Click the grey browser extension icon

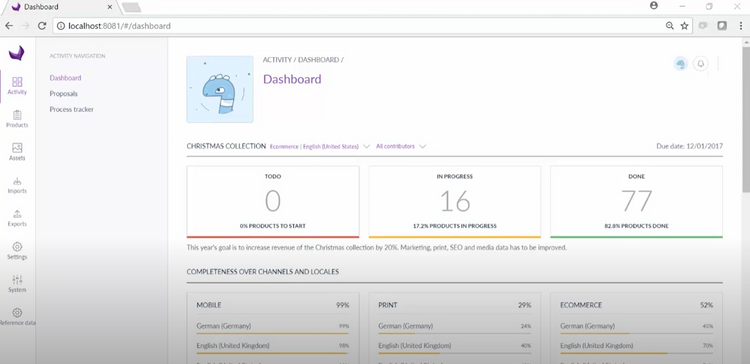[703, 26]
